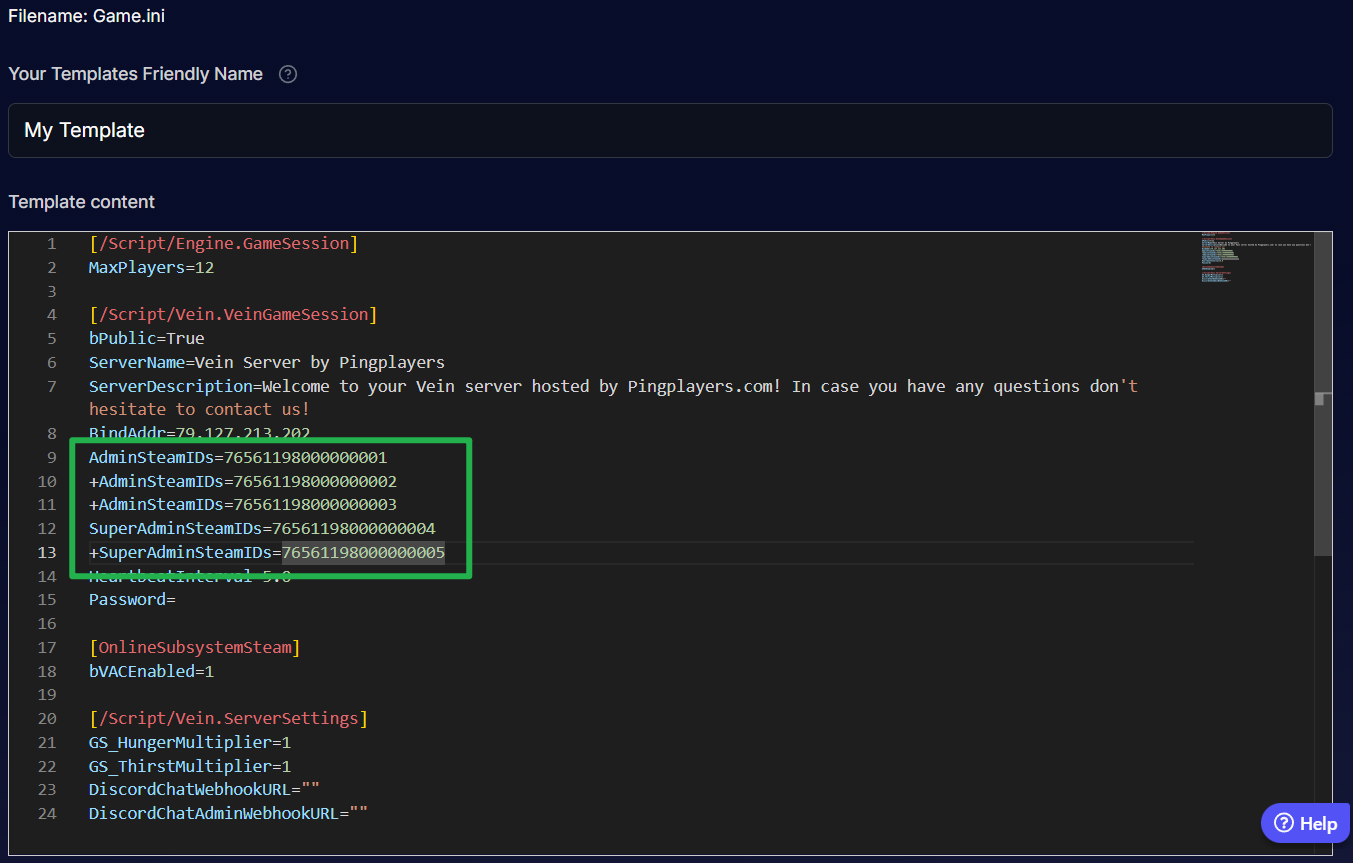
Task: Place cursor on the Password= line
Action: coord(132,600)
